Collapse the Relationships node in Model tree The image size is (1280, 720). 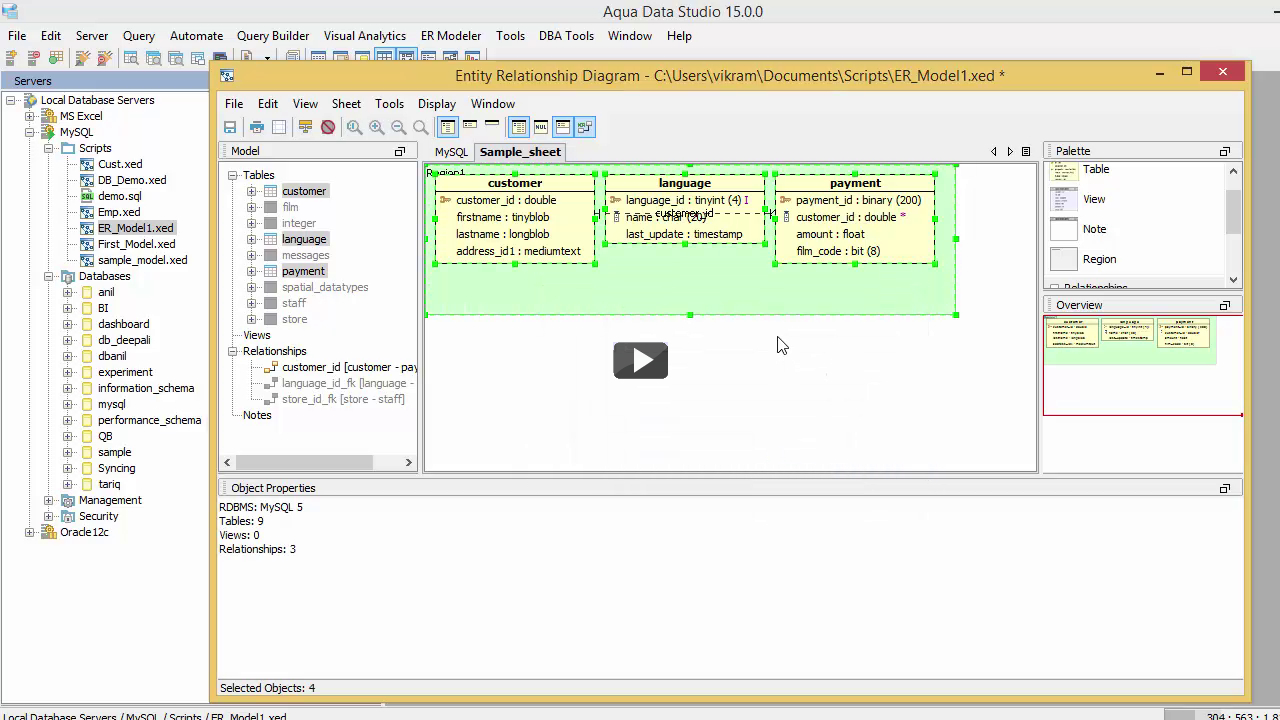233,351
